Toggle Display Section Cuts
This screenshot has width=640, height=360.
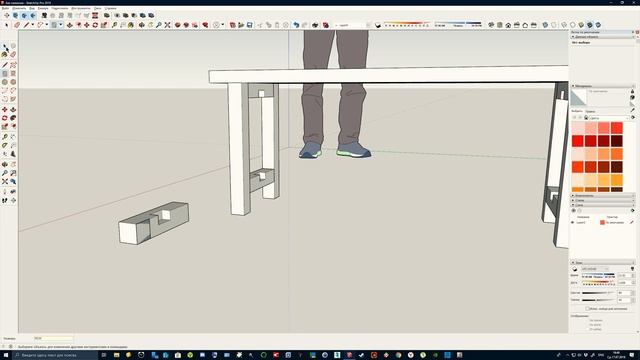point(24,16)
